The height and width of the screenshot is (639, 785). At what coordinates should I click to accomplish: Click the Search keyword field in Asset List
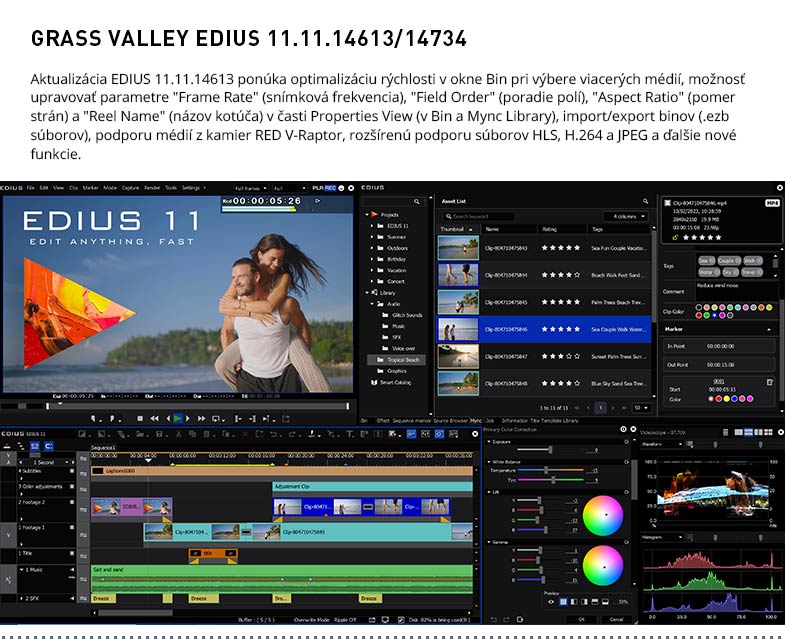coord(478,216)
